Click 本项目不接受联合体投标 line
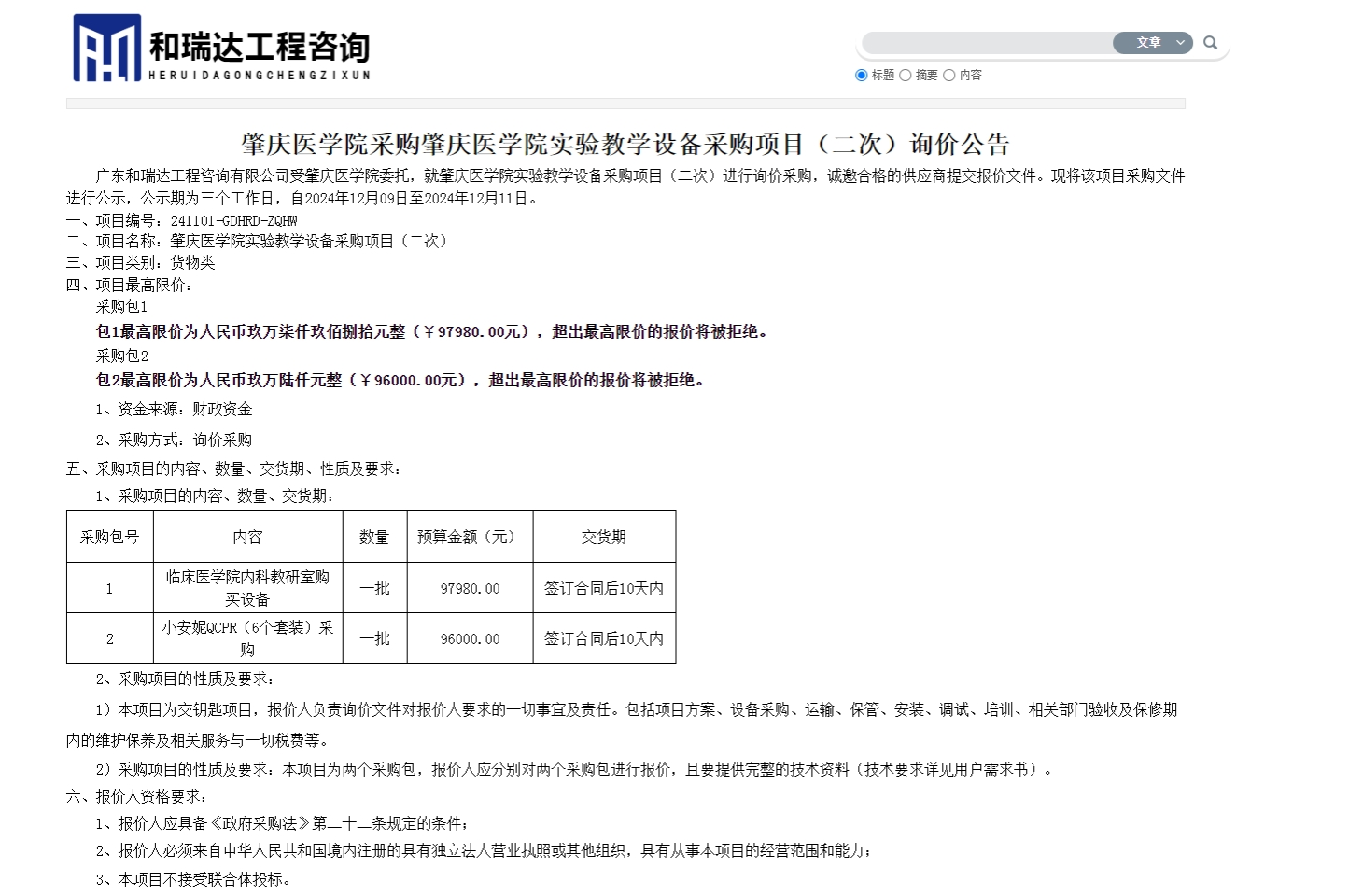This screenshot has width=1363, height=896. [x=193, y=879]
